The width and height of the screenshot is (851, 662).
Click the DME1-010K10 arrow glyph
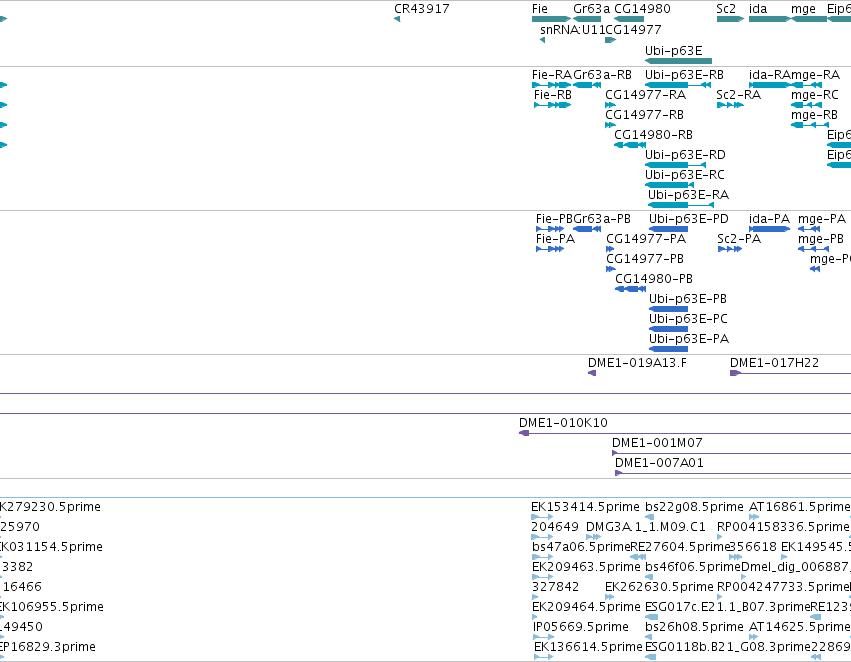[x=524, y=433]
